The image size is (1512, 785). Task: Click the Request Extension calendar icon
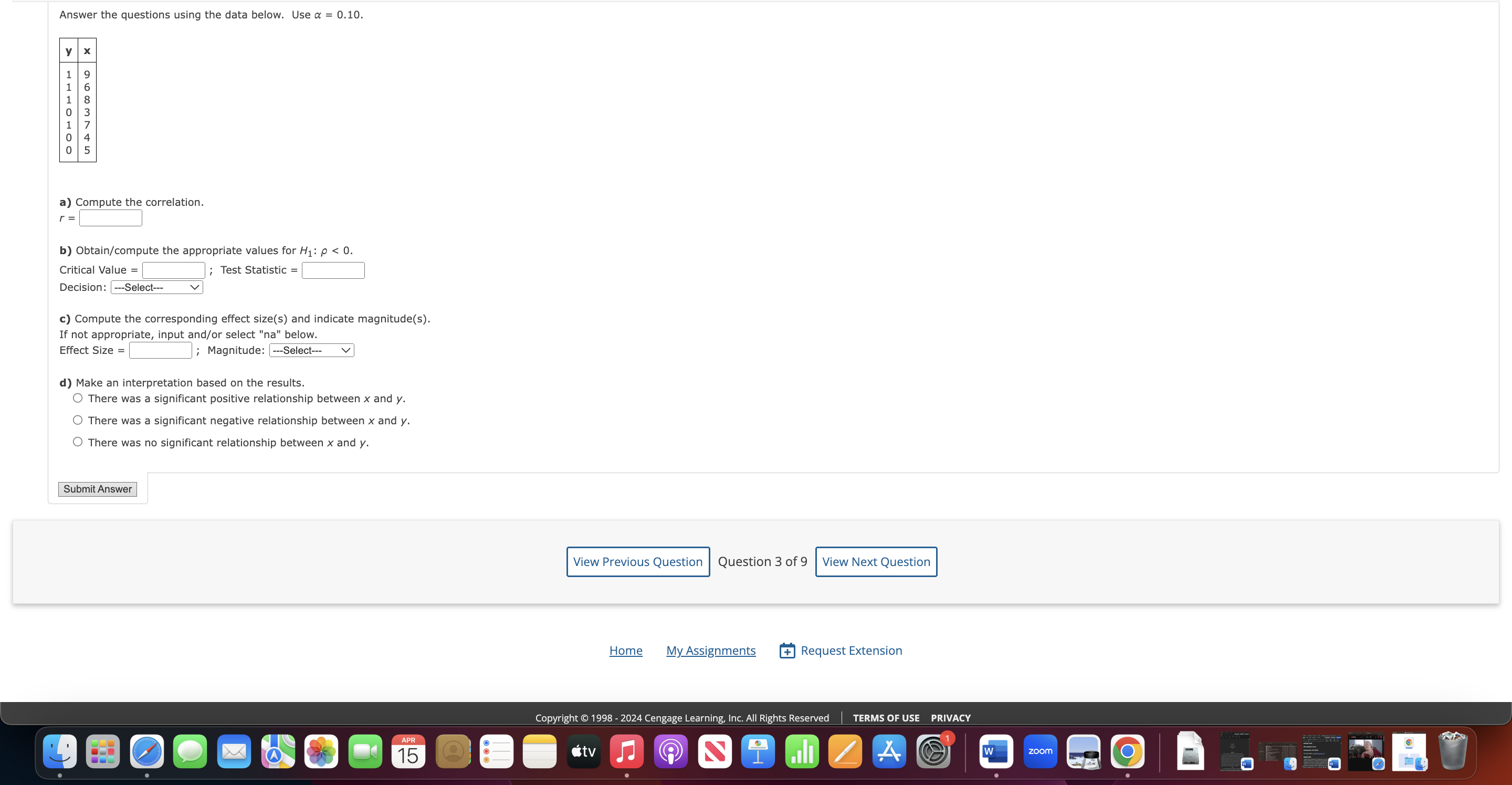click(787, 651)
